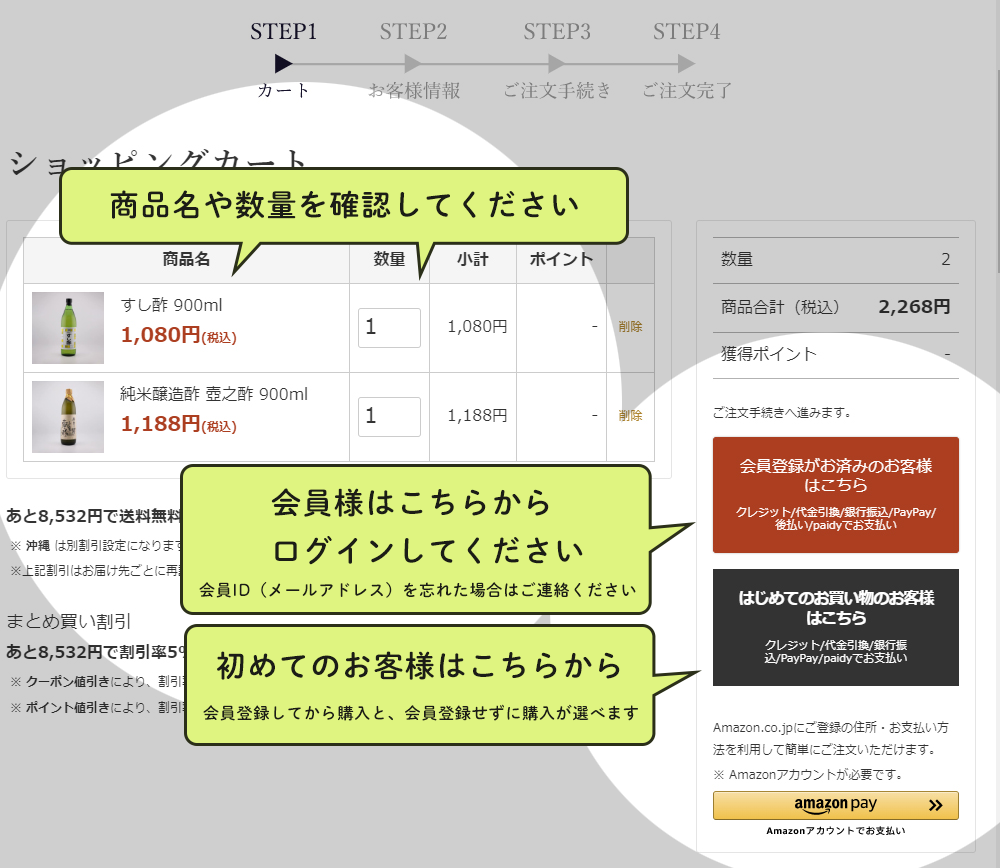Click すし酢 quantity input field
The height and width of the screenshot is (868, 1000).
coord(389,327)
